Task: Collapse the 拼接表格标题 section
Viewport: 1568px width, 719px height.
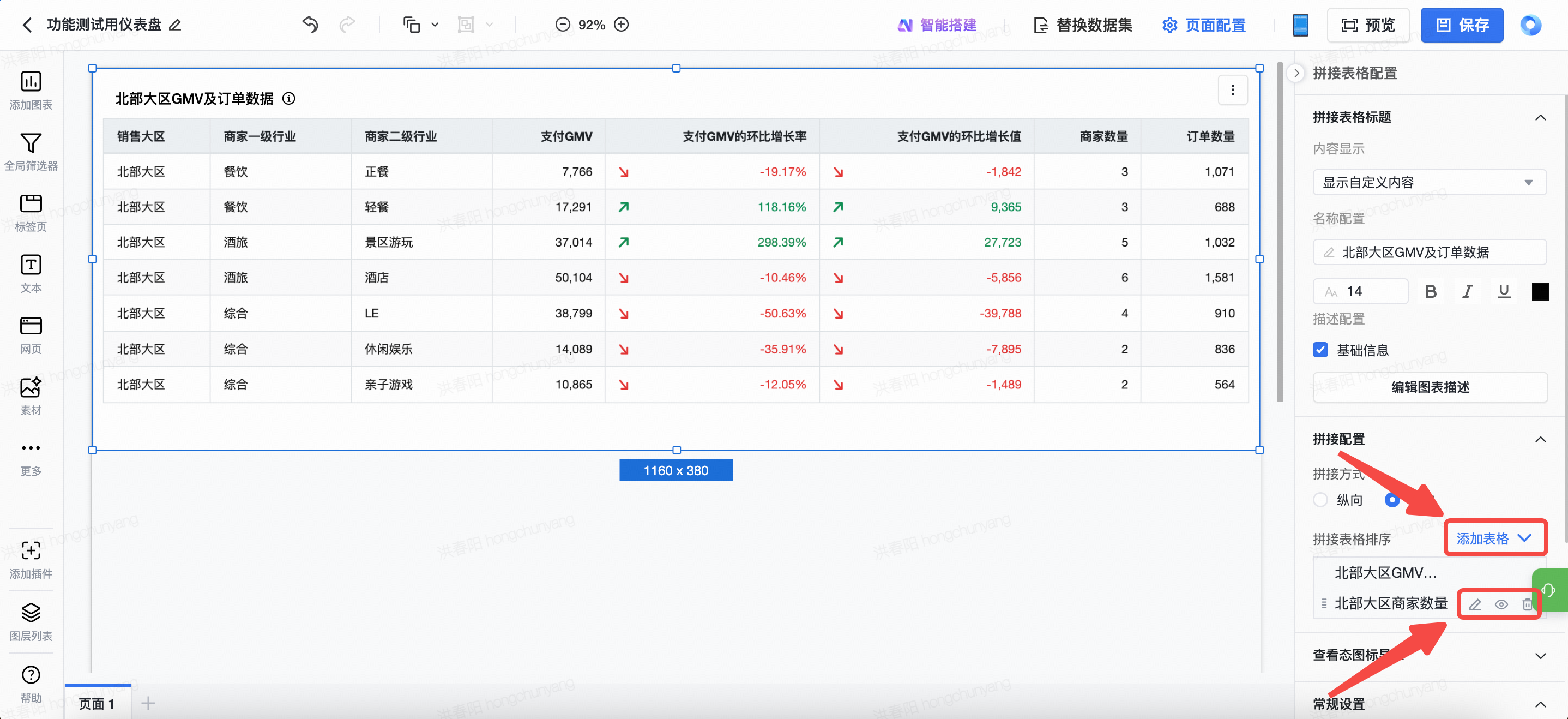Action: coord(1540,117)
